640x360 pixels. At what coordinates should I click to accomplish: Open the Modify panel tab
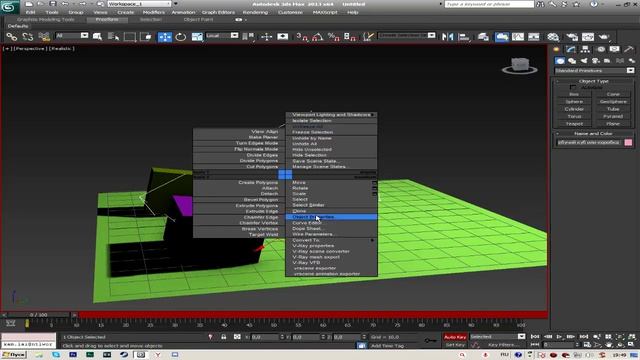coord(571,49)
